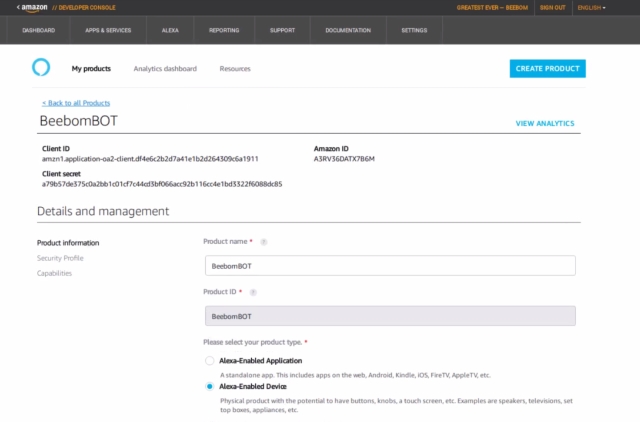The image size is (640, 422).
Task: Open the Reporting menu item
Action: (x=224, y=30)
